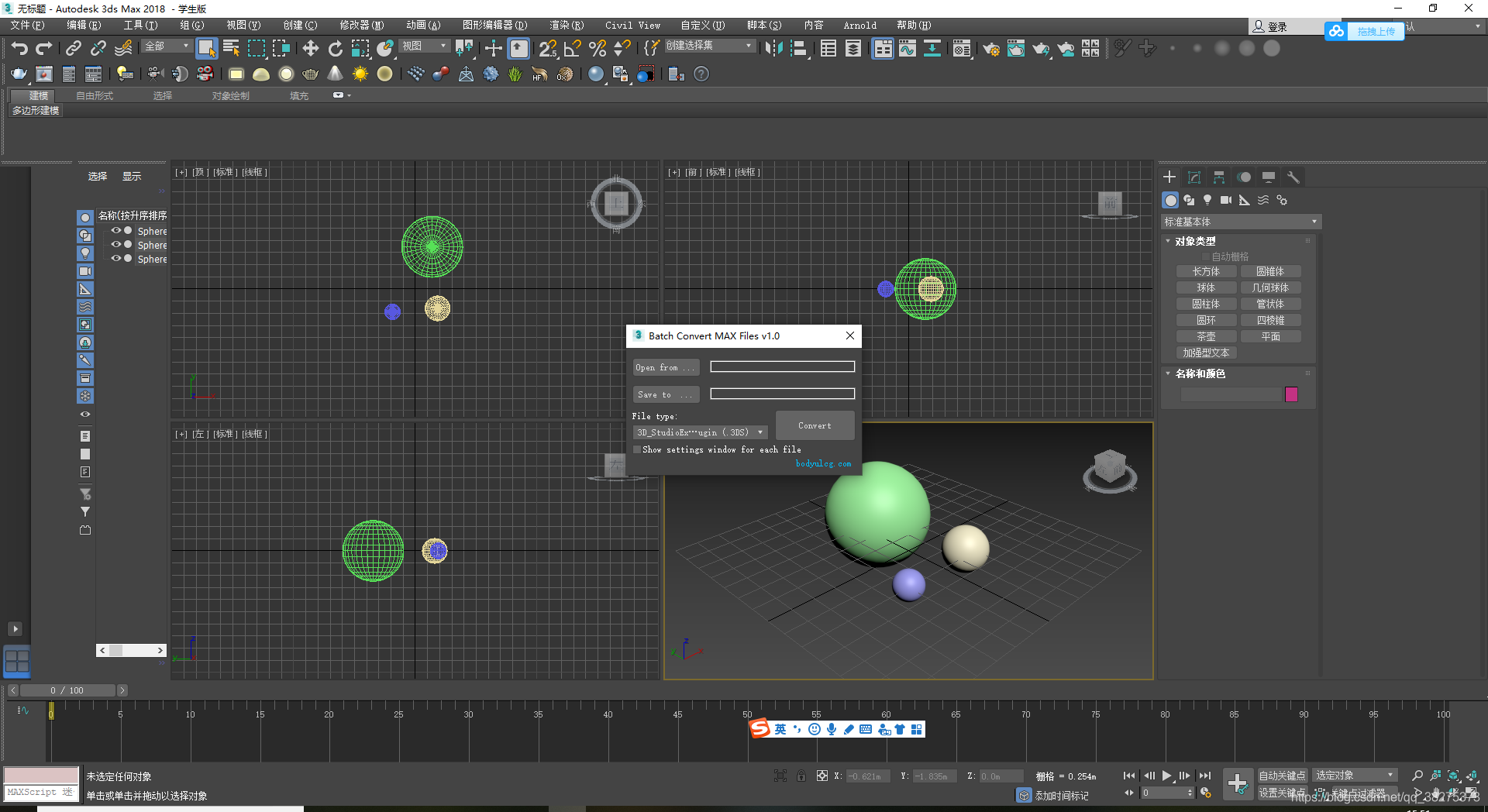Activate the Select Object tool
This screenshot has height=812, width=1488.
pos(206,49)
